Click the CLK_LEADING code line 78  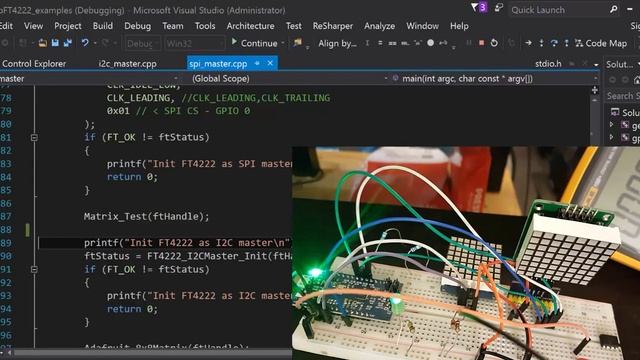(218, 98)
